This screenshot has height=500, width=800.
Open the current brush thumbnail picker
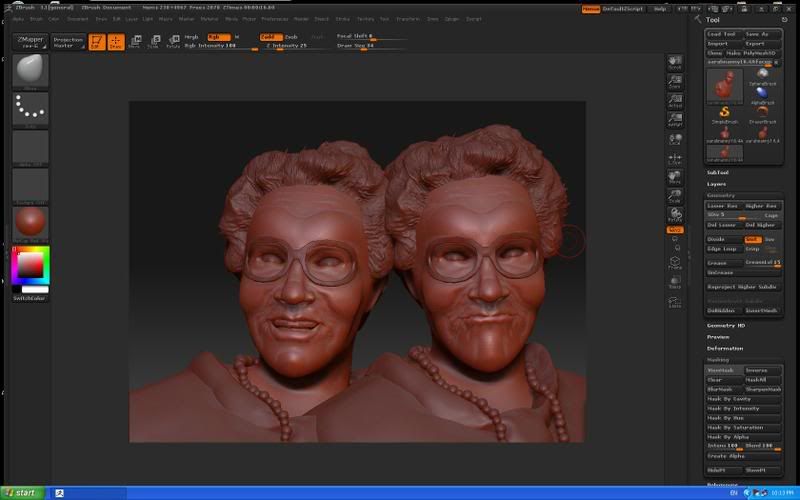30,69
